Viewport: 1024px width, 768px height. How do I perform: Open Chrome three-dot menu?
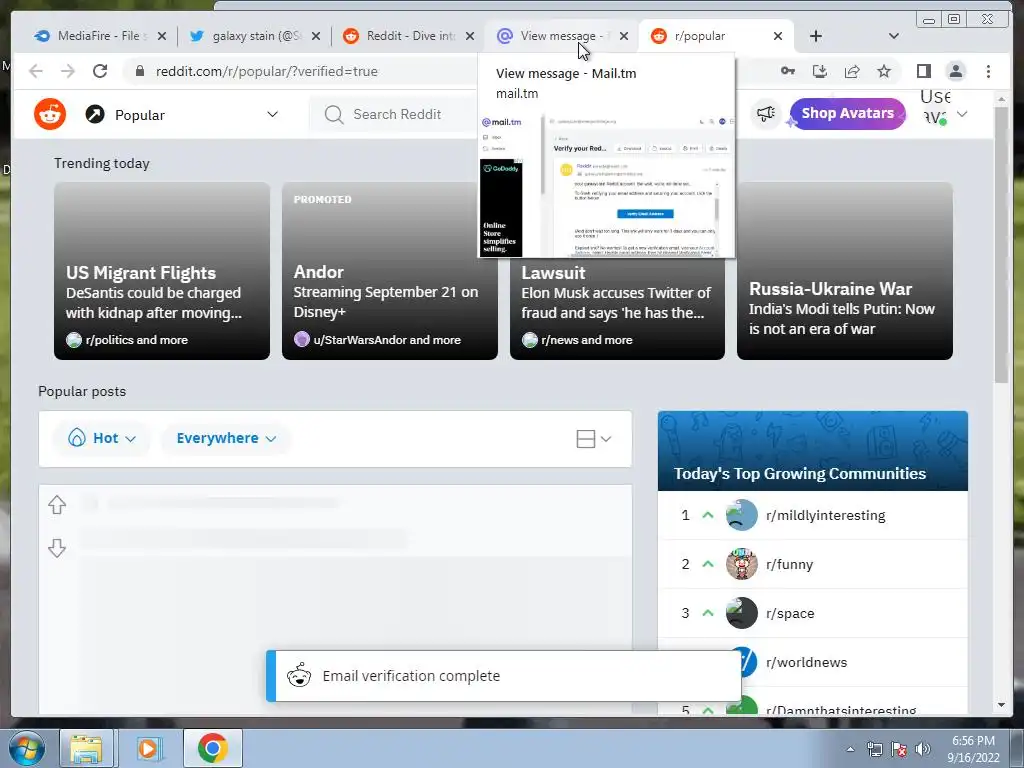pos(988,71)
